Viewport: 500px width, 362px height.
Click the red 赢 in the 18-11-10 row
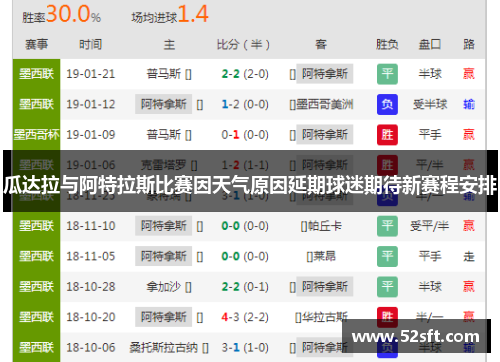[x=469, y=226]
